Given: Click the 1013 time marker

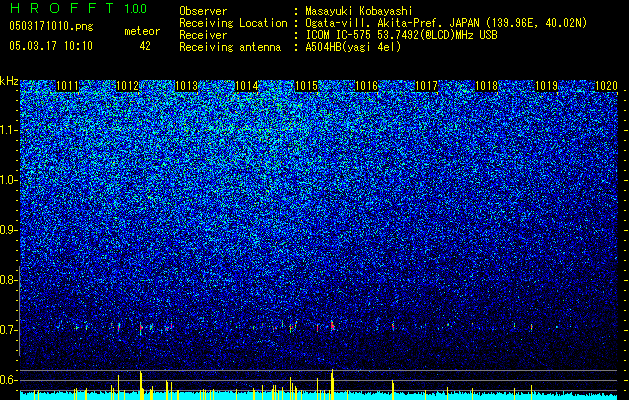Looking at the screenshot, I should click(187, 86).
